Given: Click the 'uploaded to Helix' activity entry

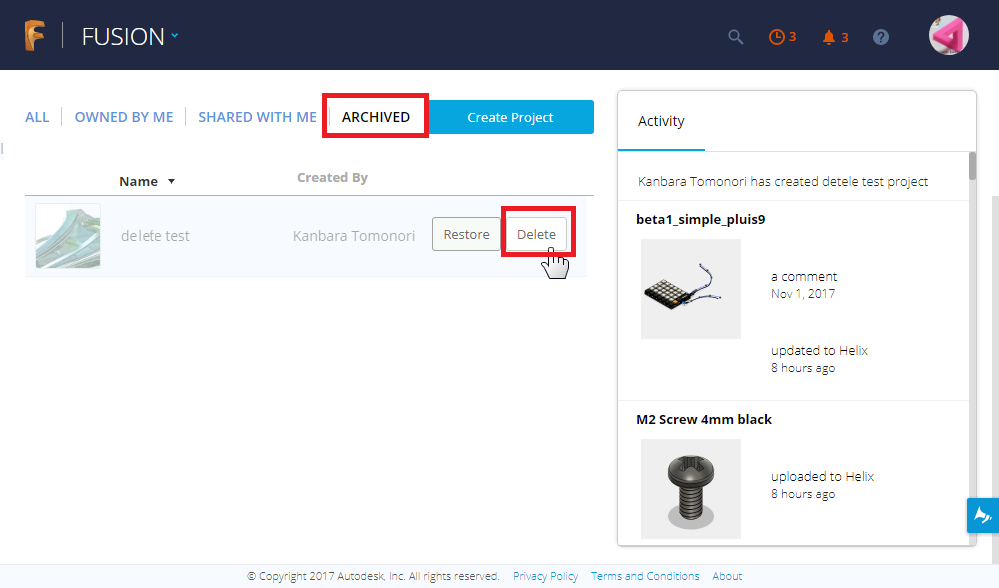Looking at the screenshot, I should coord(822,477).
